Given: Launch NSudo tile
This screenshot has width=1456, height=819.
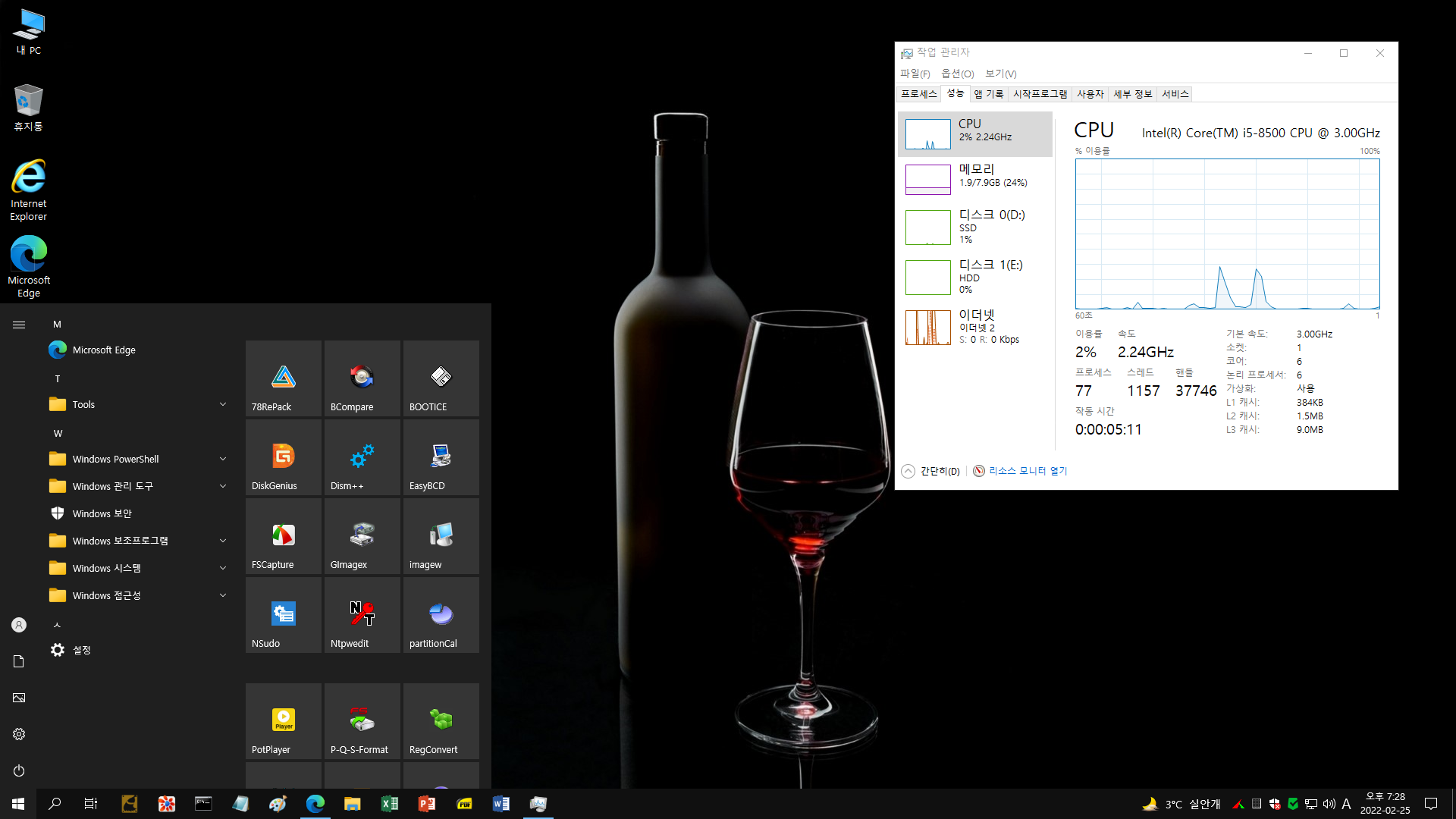Looking at the screenshot, I should (x=284, y=615).
